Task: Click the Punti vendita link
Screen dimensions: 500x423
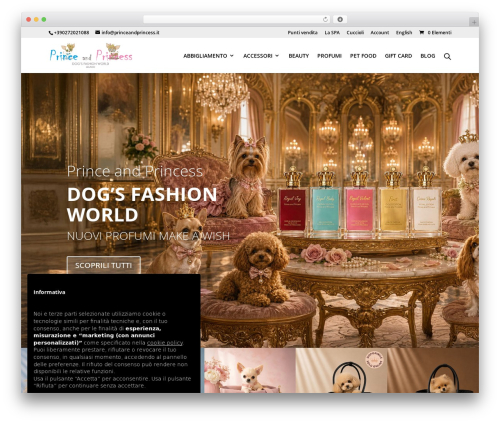Action: (302, 33)
